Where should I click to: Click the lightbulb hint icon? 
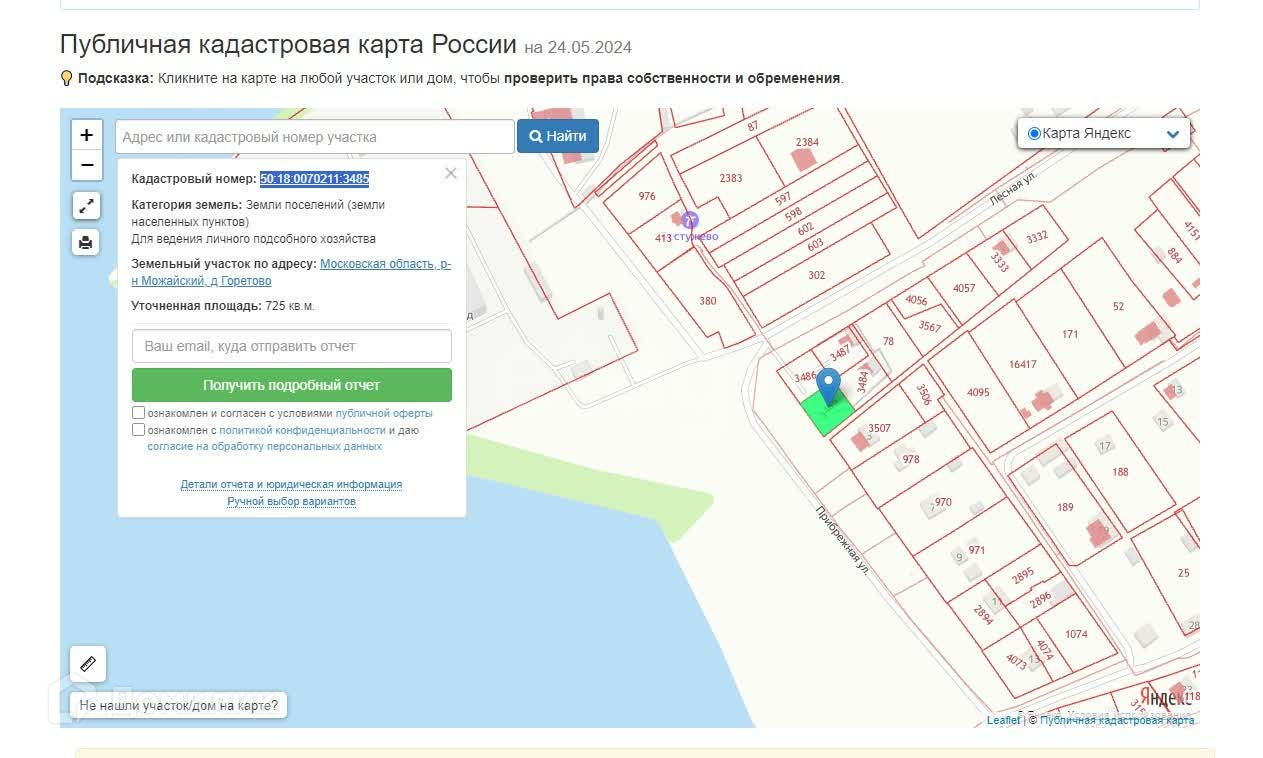pyautogui.click(x=67, y=78)
